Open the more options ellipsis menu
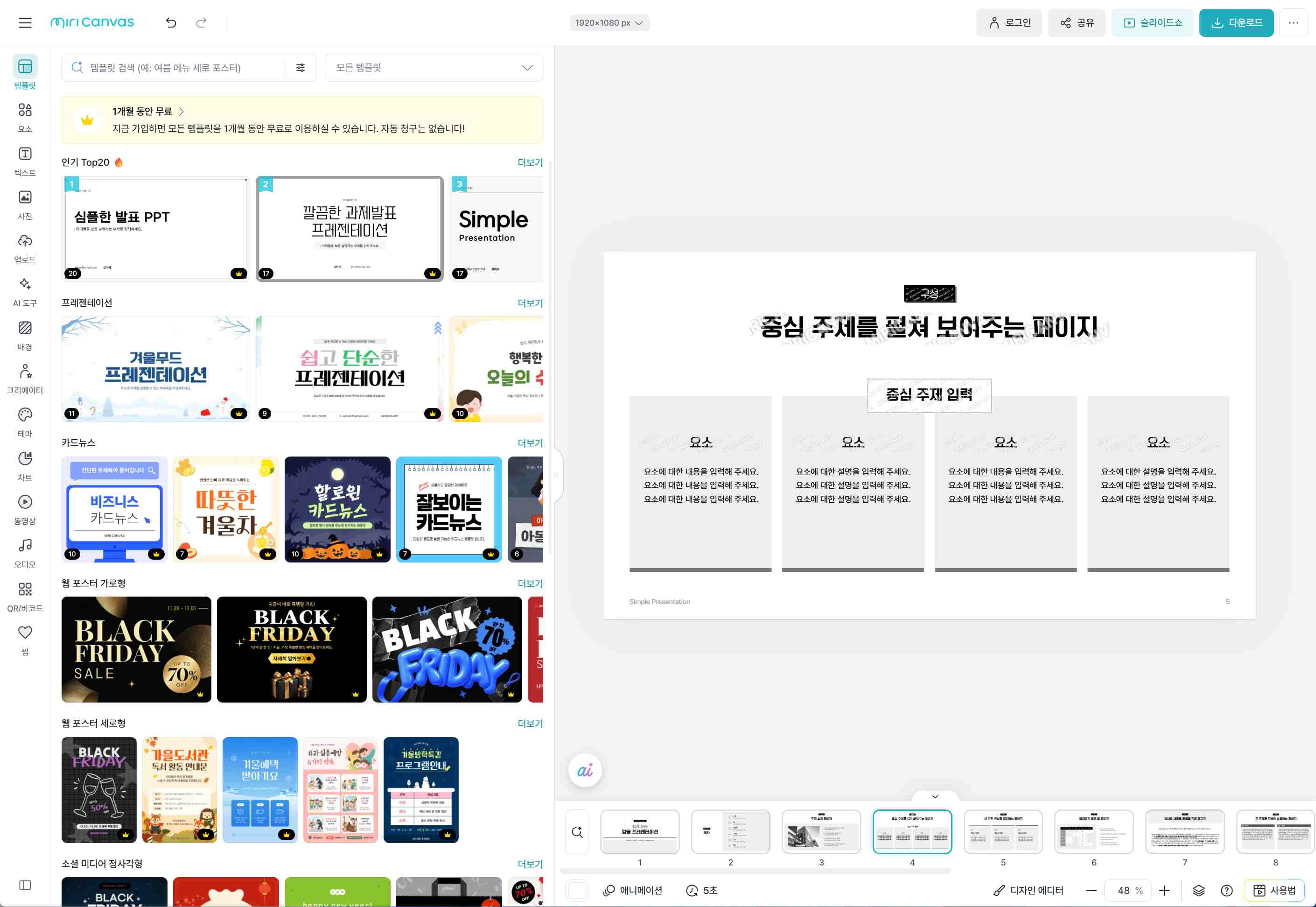The height and width of the screenshot is (907, 1316). coord(1293,23)
